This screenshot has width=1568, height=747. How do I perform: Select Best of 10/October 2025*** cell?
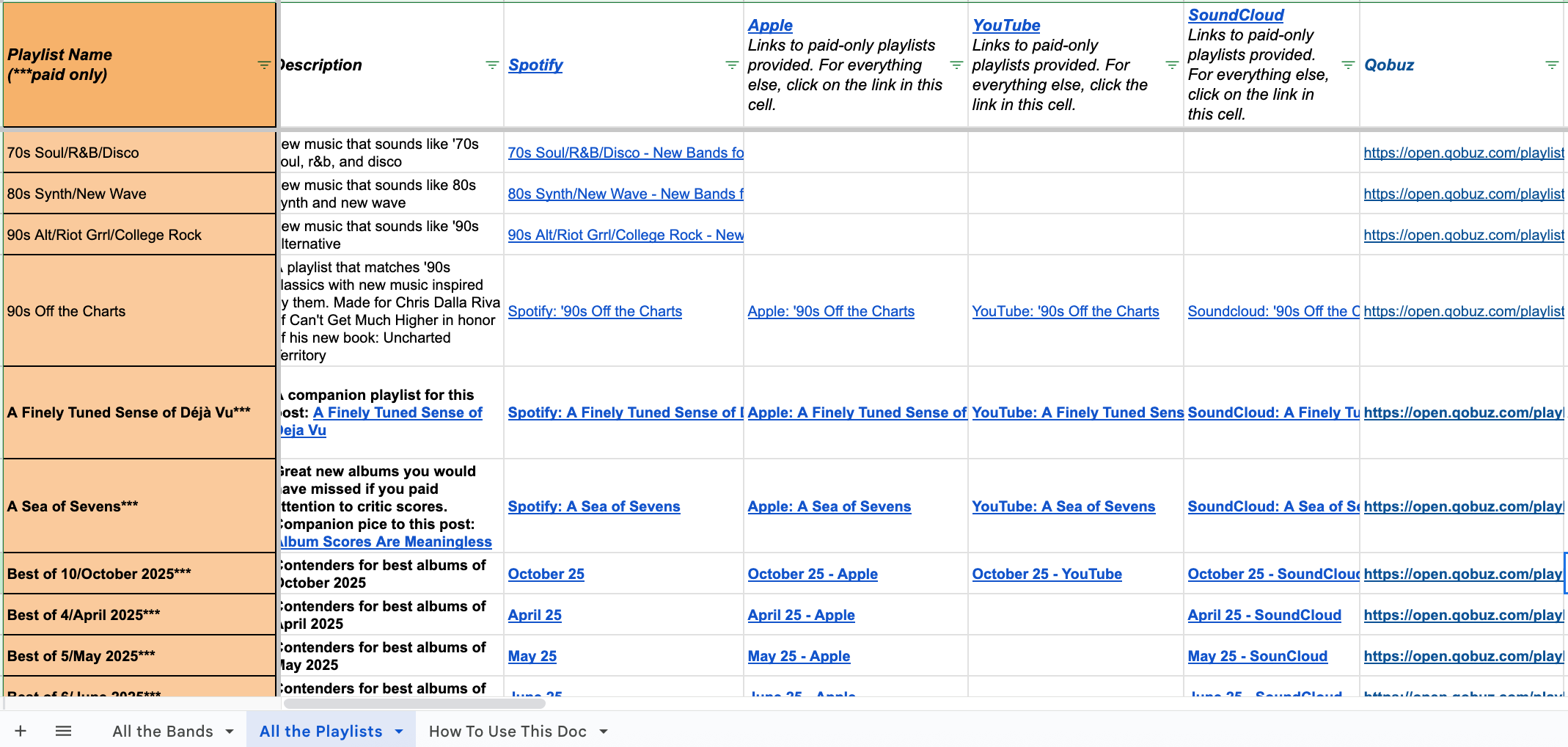click(x=139, y=574)
